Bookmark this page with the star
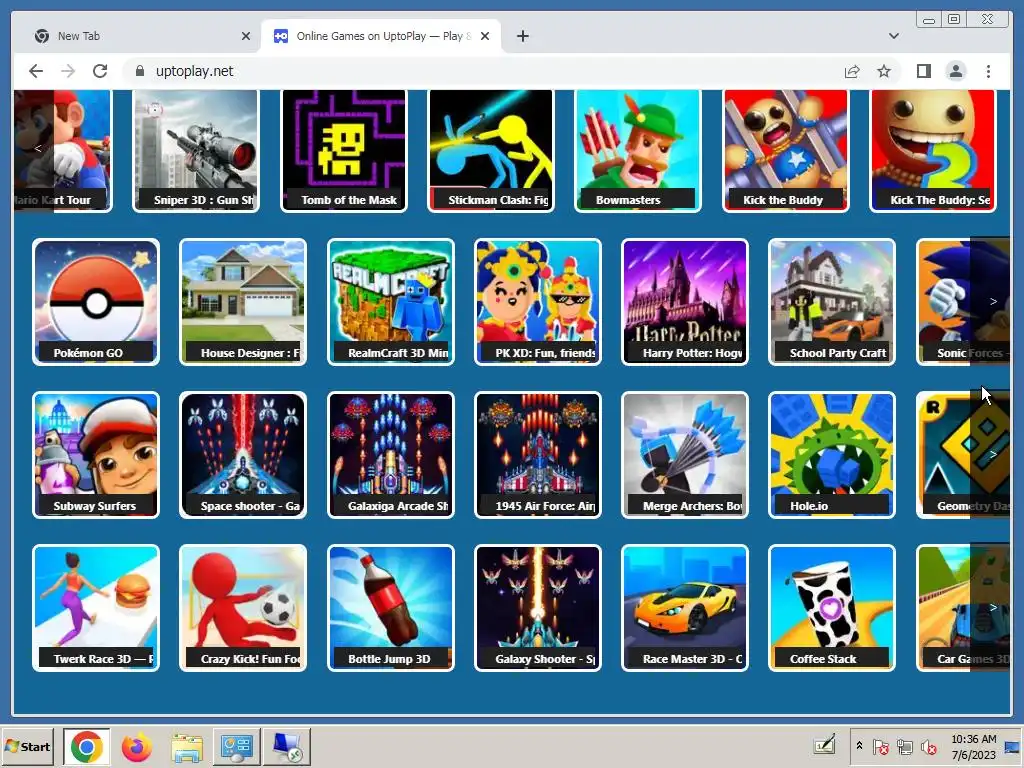This screenshot has height=768, width=1024. click(884, 71)
